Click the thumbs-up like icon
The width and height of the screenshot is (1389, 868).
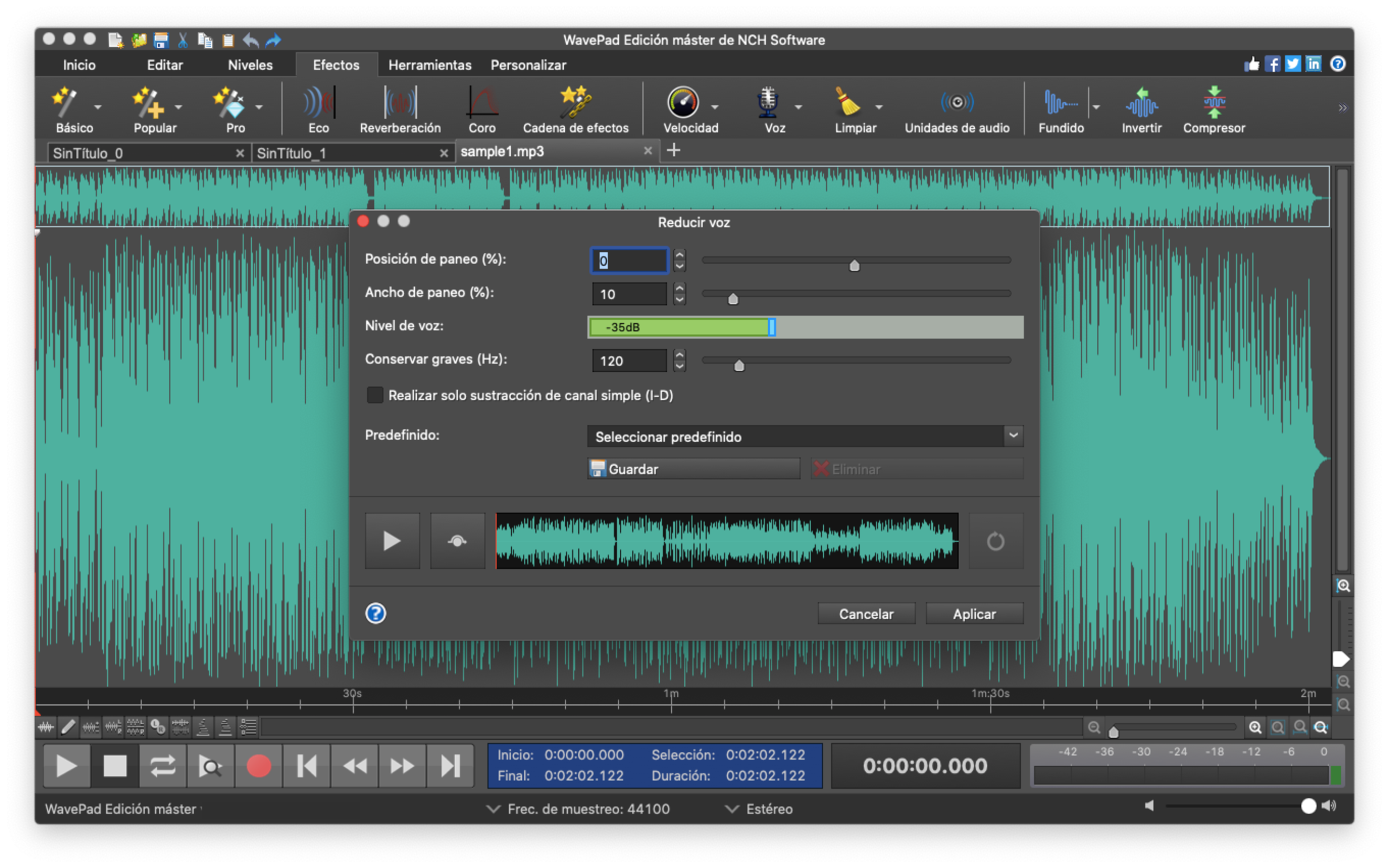1252,64
